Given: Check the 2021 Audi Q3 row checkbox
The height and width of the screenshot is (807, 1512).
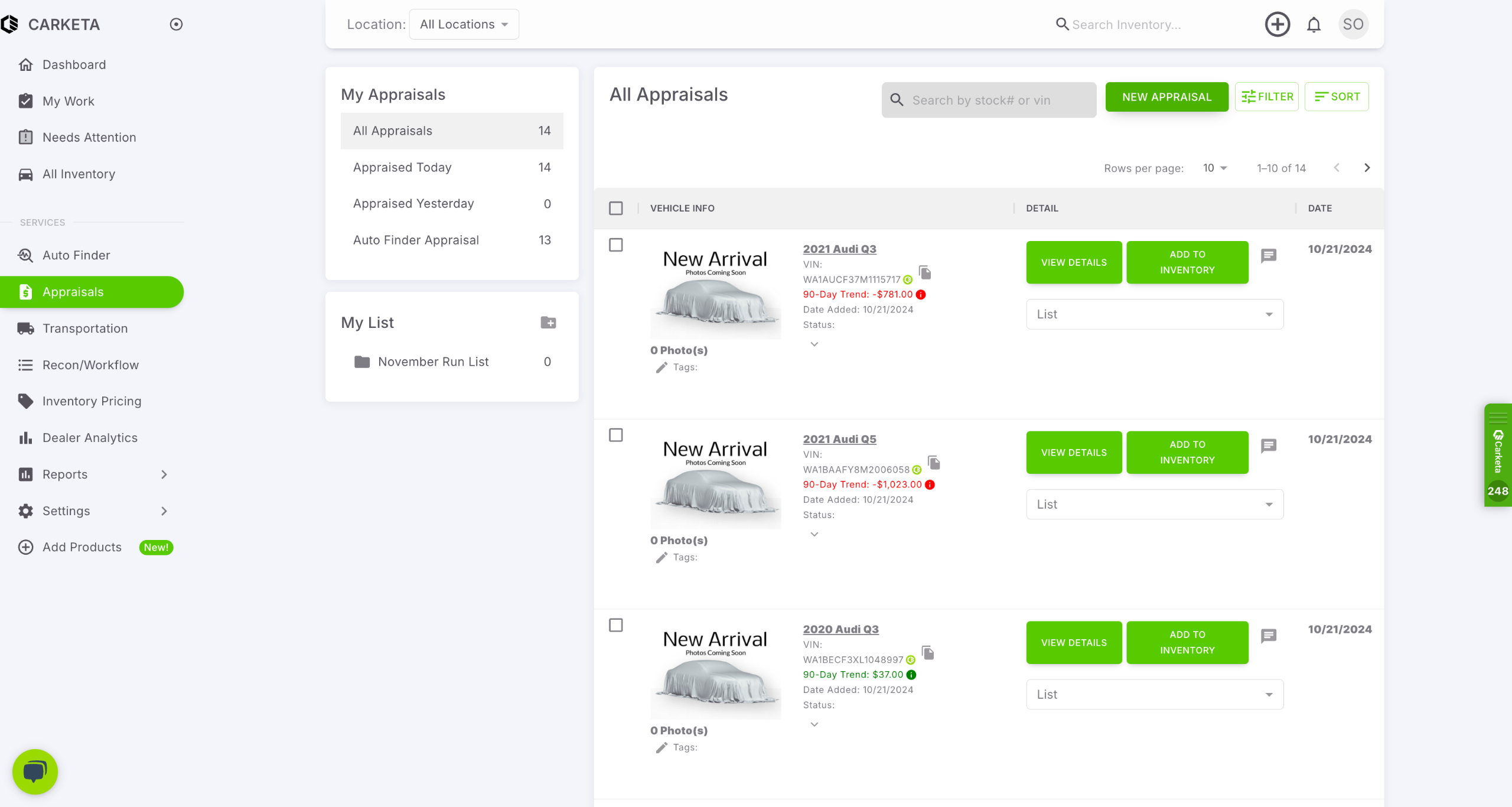Looking at the screenshot, I should [615, 245].
